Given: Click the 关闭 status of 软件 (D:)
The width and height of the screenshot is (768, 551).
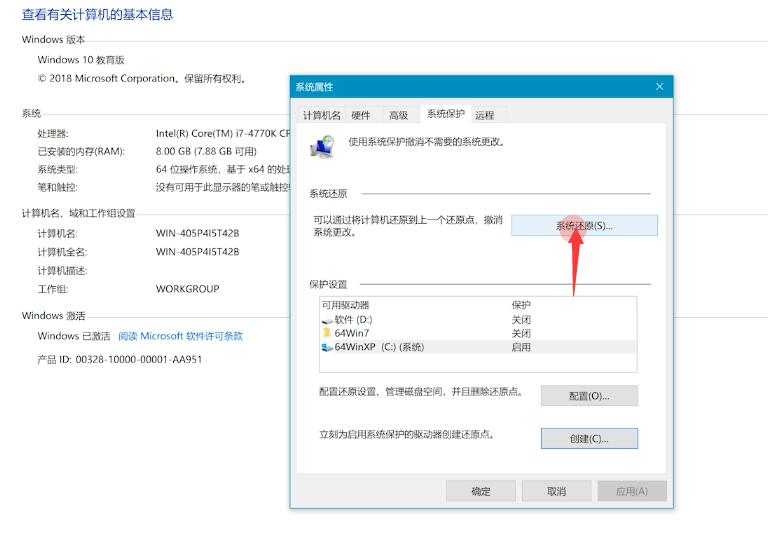Looking at the screenshot, I should tap(521, 320).
